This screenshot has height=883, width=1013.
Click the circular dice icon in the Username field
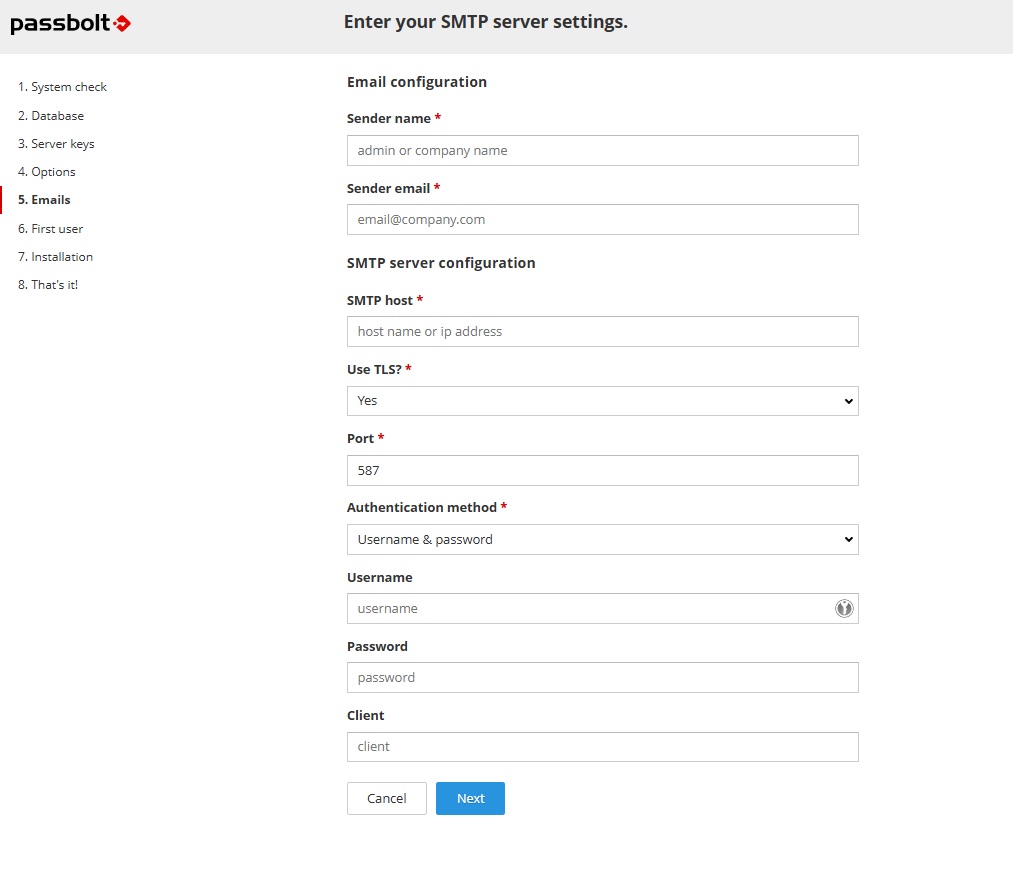click(x=843, y=607)
